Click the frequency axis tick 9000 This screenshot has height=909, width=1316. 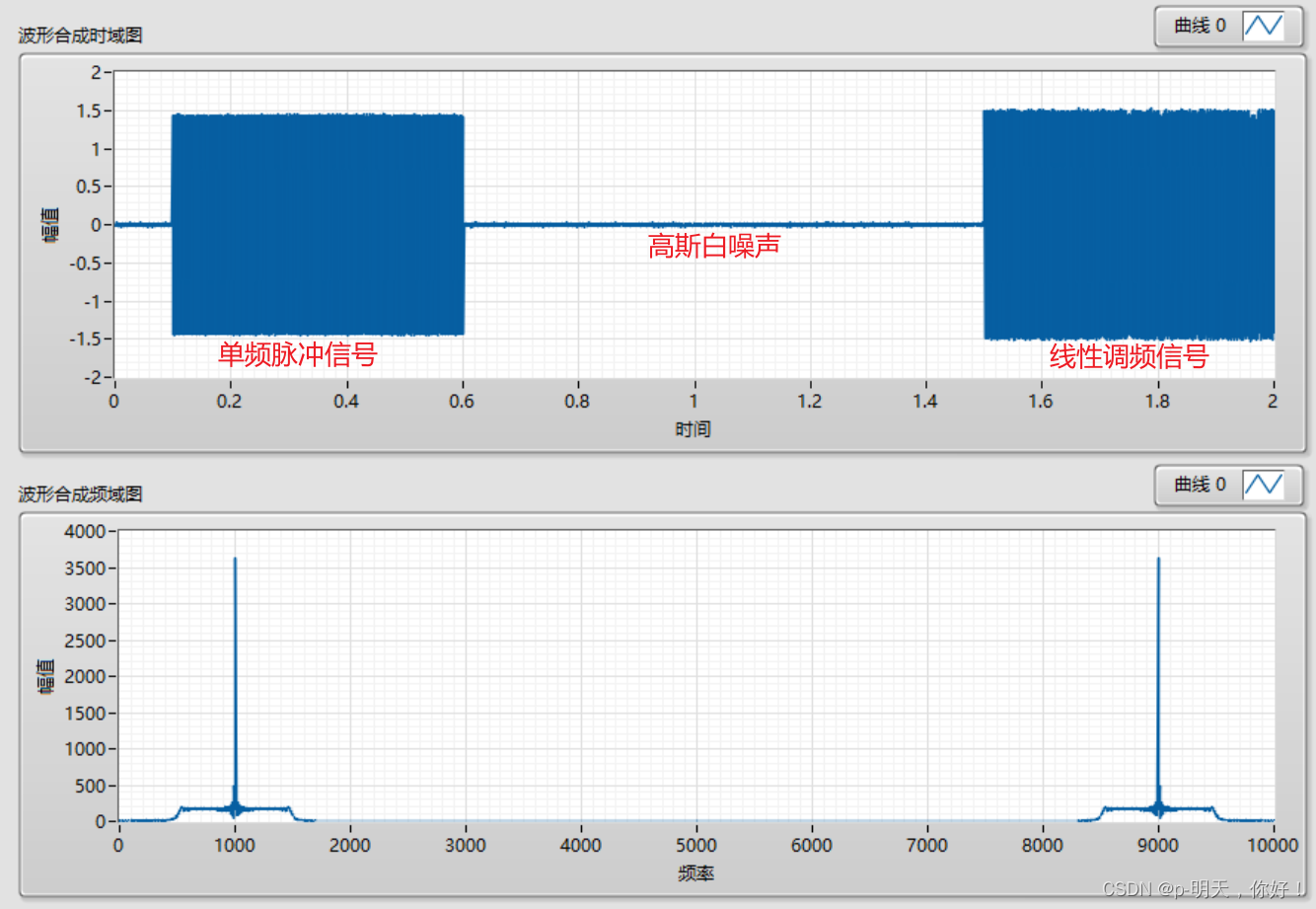[x=1158, y=845]
